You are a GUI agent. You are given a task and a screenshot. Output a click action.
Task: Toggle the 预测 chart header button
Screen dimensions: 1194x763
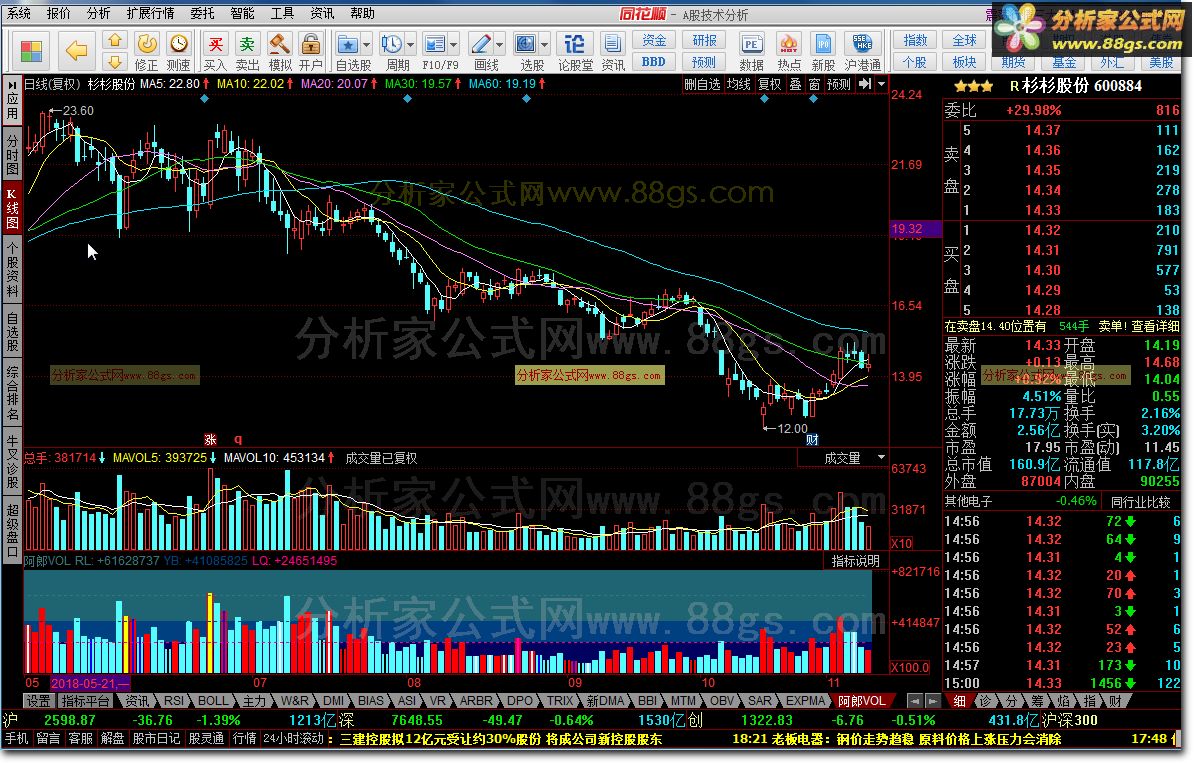(x=839, y=84)
